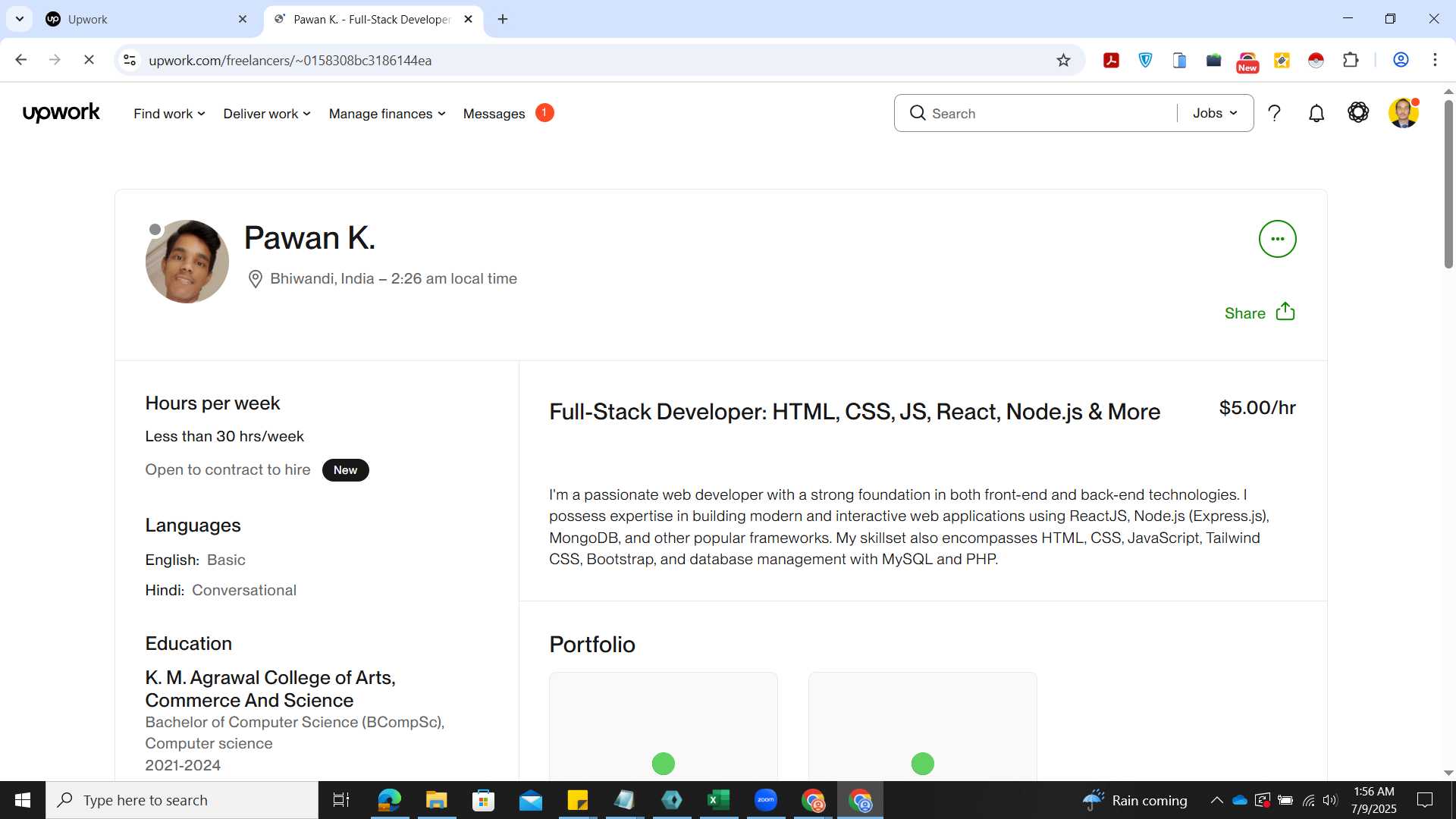Select the Pawan K. Full-Stack Developer tab
1456x819 pixels.
[373, 19]
